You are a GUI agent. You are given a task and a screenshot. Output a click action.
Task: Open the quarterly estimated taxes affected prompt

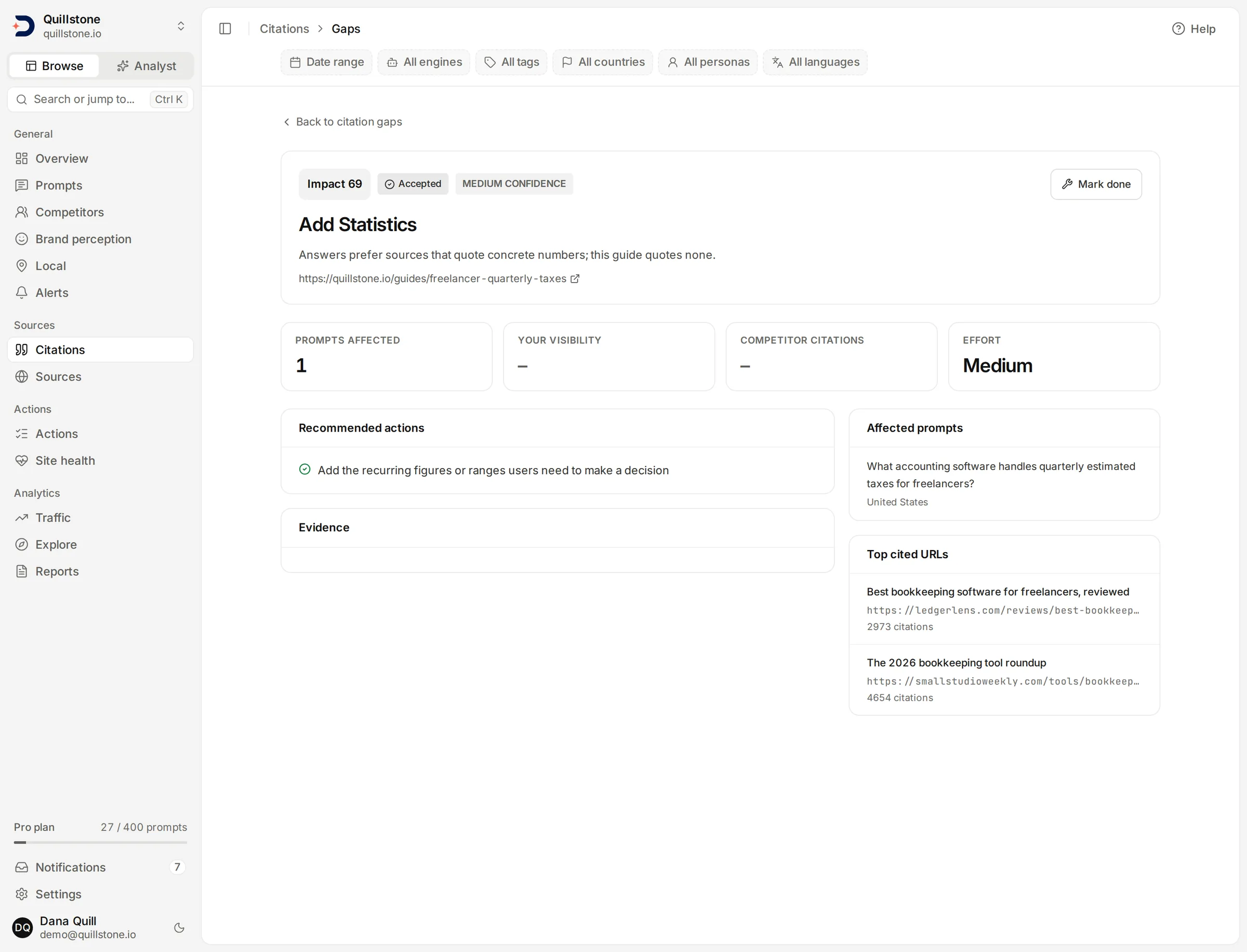click(x=1004, y=484)
